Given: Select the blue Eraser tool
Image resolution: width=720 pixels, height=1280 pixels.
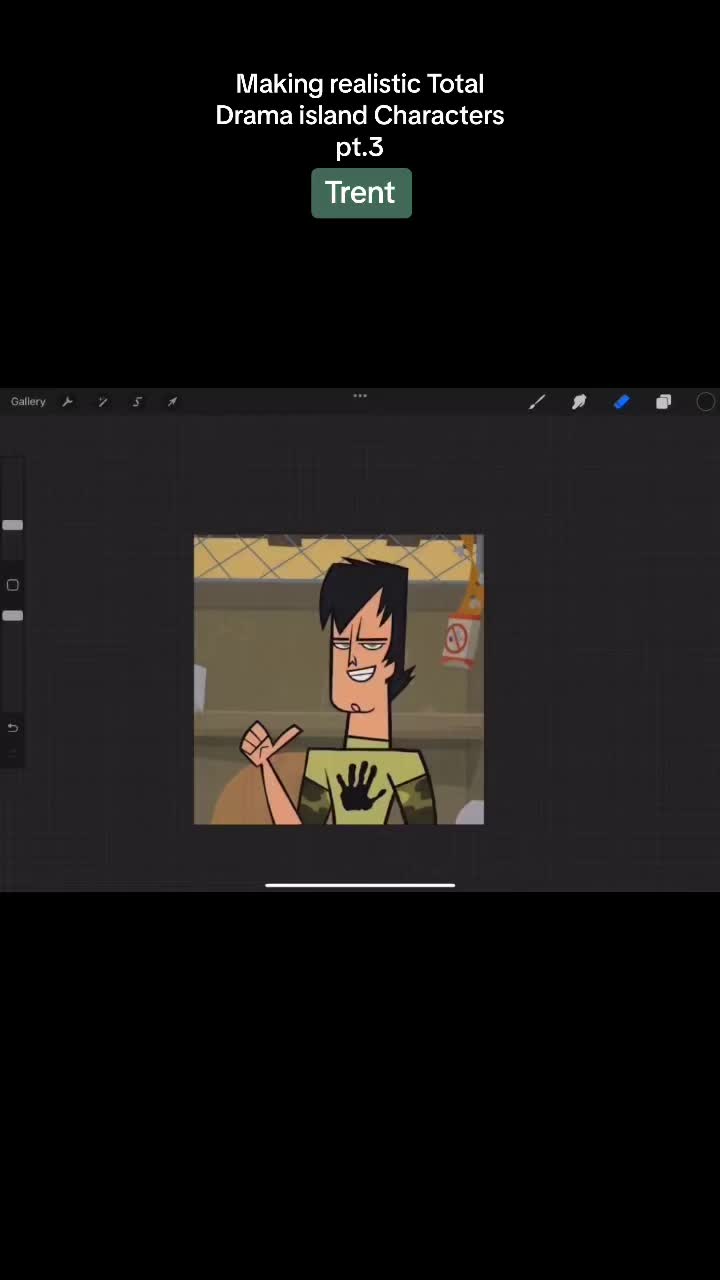Looking at the screenshot, I should pyautogui.click(x=621, y=402).
